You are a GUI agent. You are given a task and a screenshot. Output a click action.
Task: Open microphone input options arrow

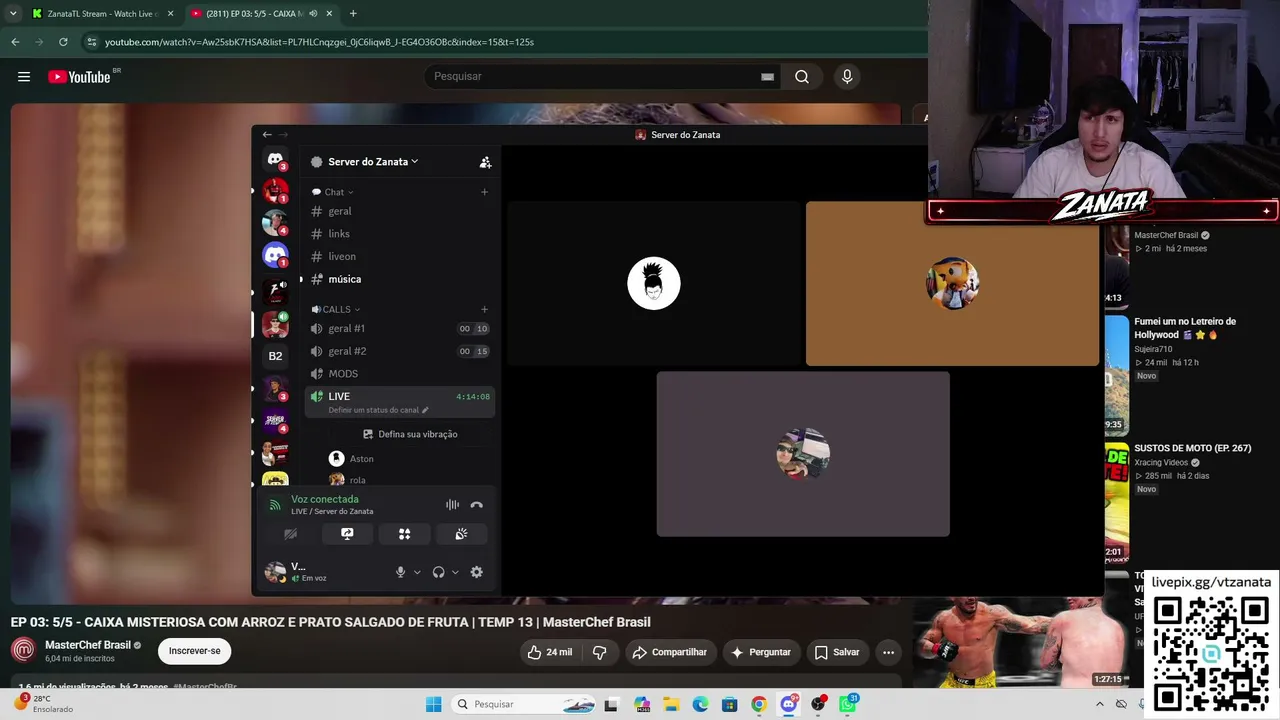pyautogui.click(x=417, y=572)
